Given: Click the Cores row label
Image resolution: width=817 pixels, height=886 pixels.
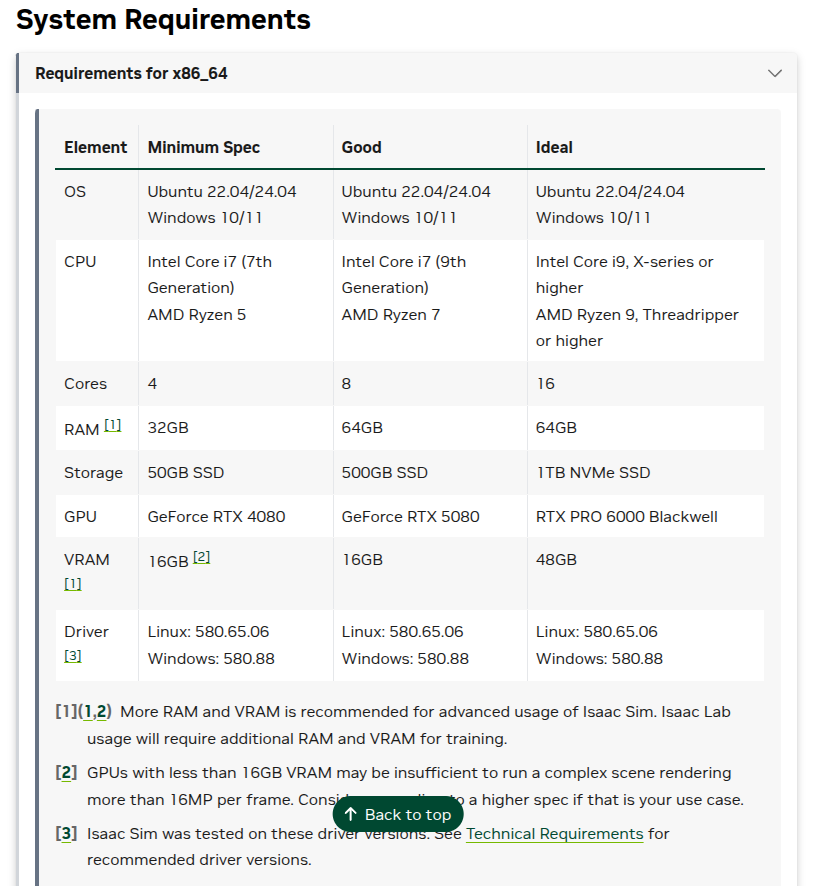Looking at the screenshot, I should point(85,384).
